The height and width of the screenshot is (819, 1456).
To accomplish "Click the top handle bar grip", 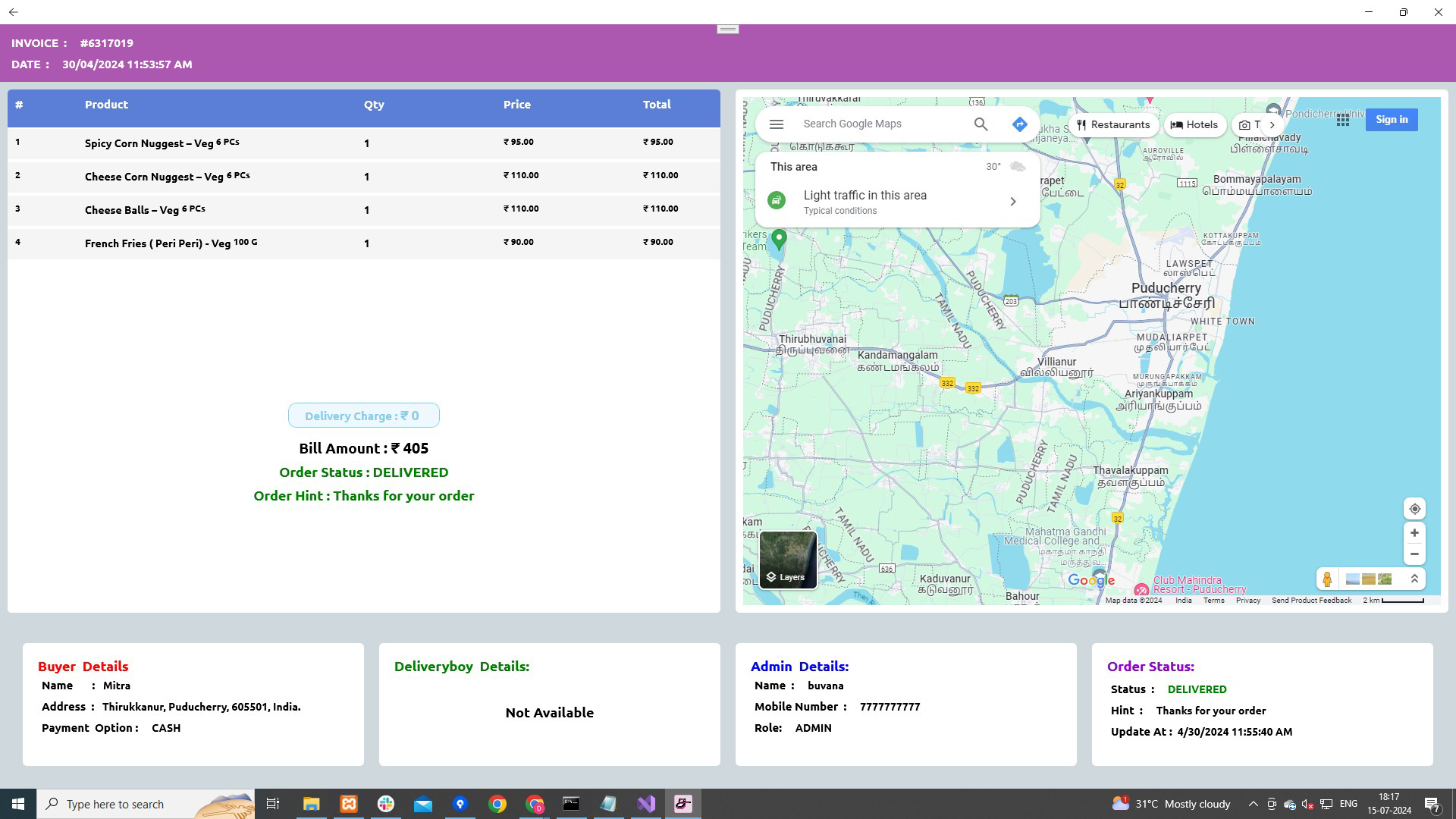I will pyautogui.click(x=728, y=29).
